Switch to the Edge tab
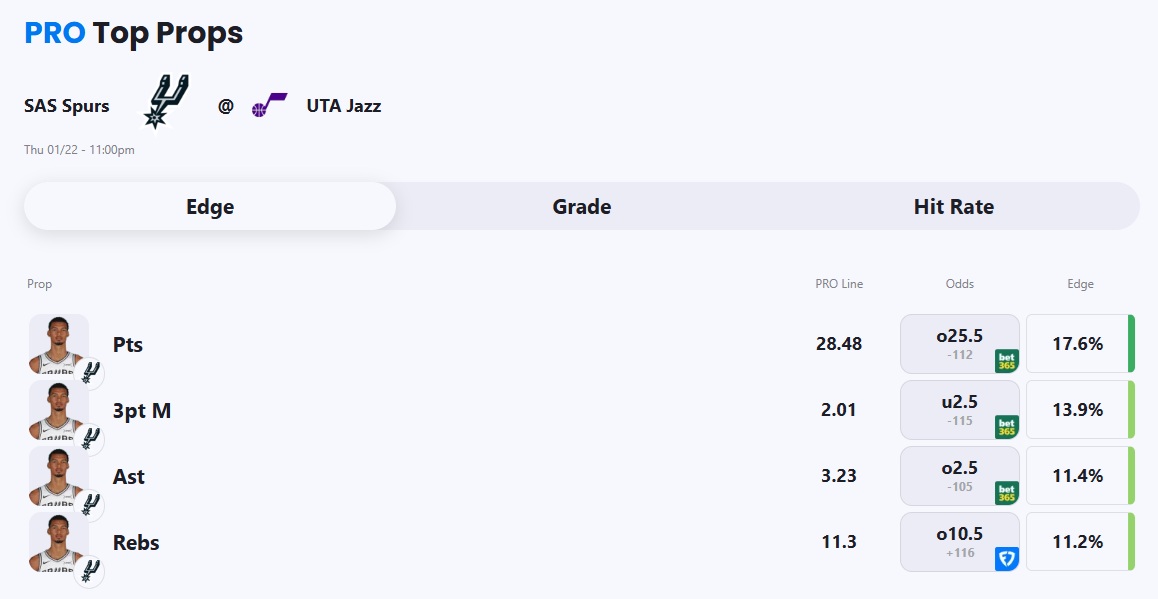The height and width of the screenshot is (599, 1158). 210,207
